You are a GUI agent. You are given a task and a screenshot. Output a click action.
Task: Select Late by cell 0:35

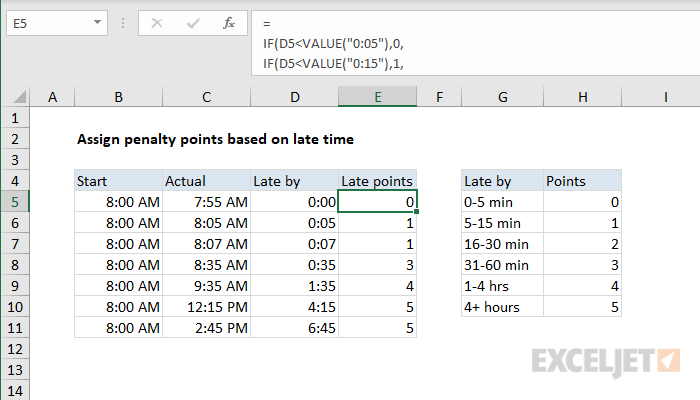click(295, 265)
